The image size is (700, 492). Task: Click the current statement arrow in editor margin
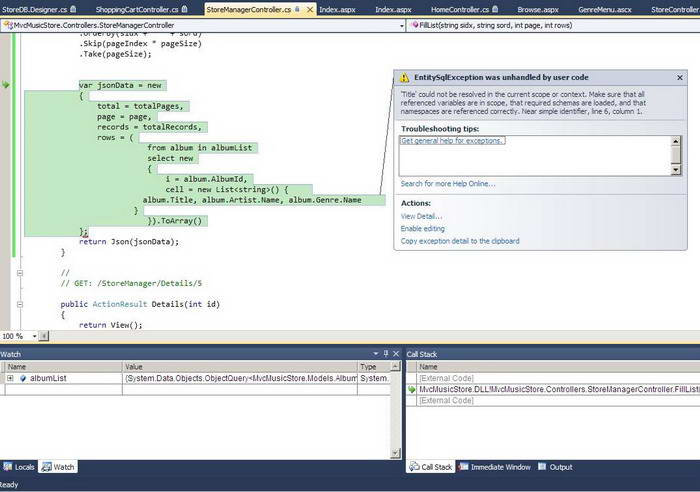6,86
